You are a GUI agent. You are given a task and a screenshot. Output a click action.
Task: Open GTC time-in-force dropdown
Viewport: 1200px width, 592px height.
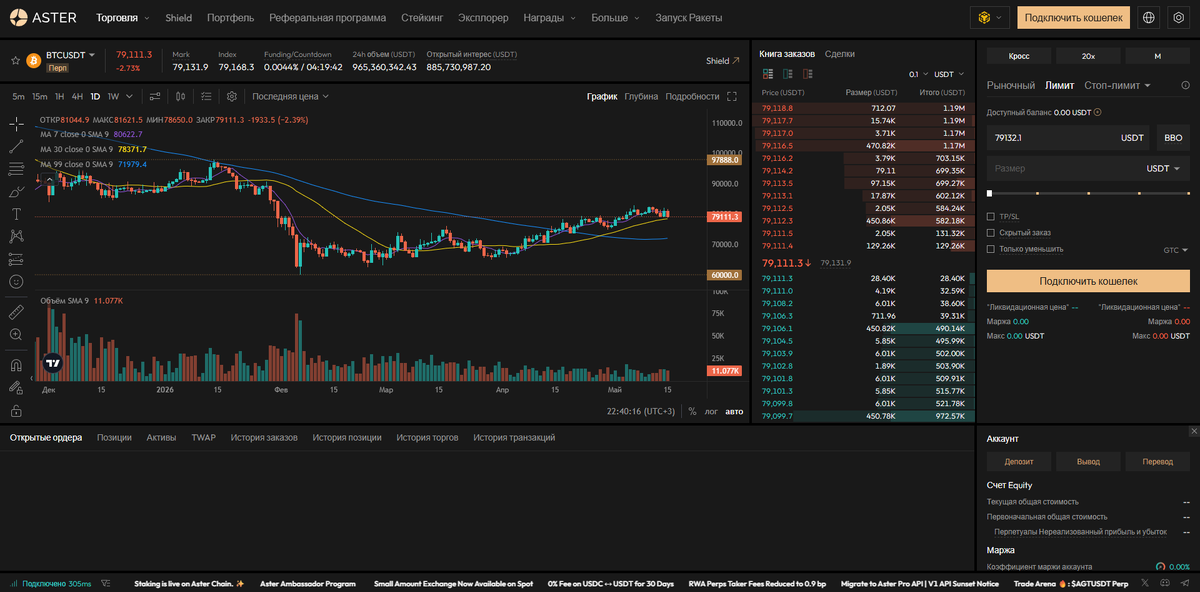coord(1176,249)
